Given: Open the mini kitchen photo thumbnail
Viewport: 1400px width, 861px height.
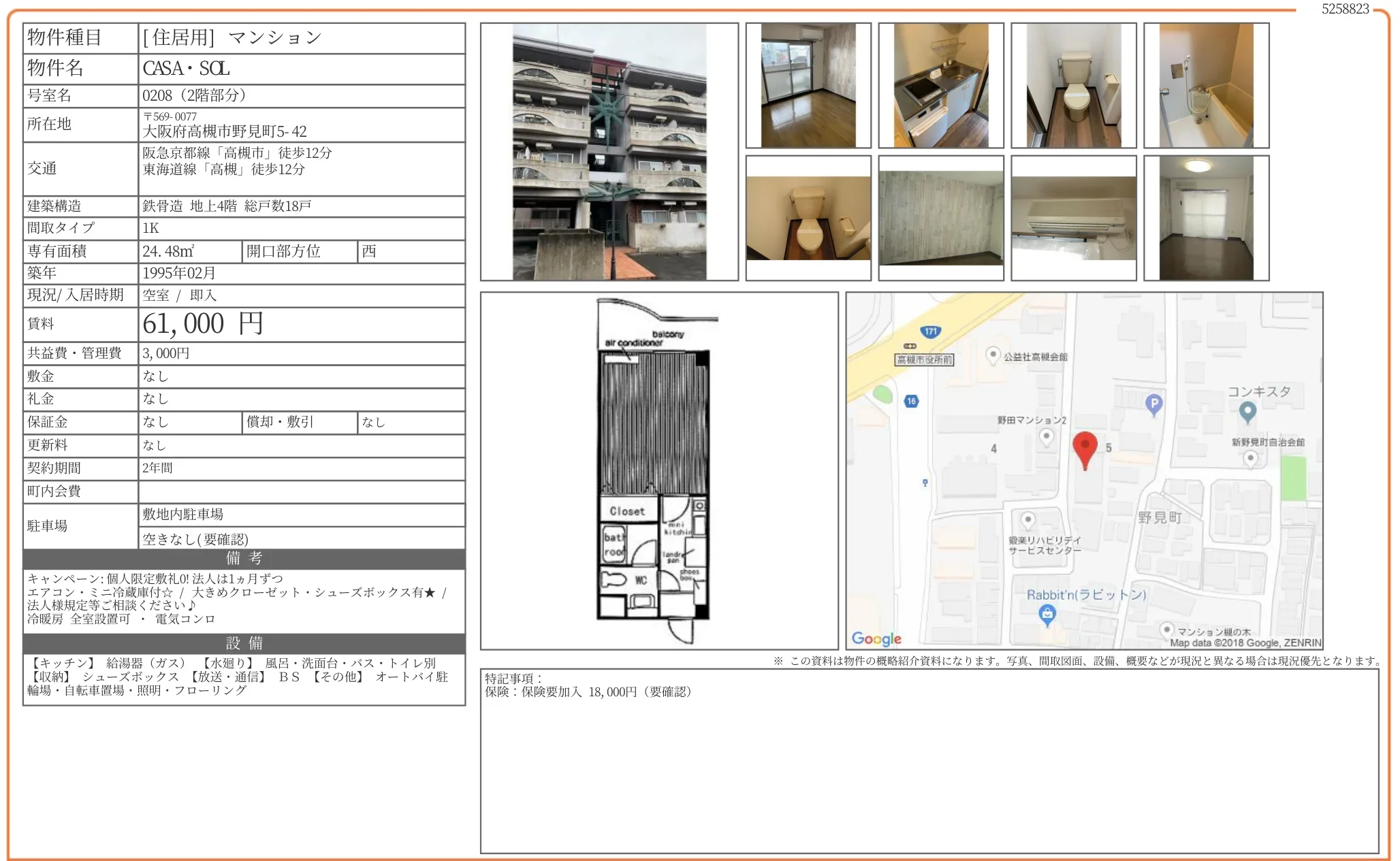Looking at the screenshot, I should [x=940, y=85].
